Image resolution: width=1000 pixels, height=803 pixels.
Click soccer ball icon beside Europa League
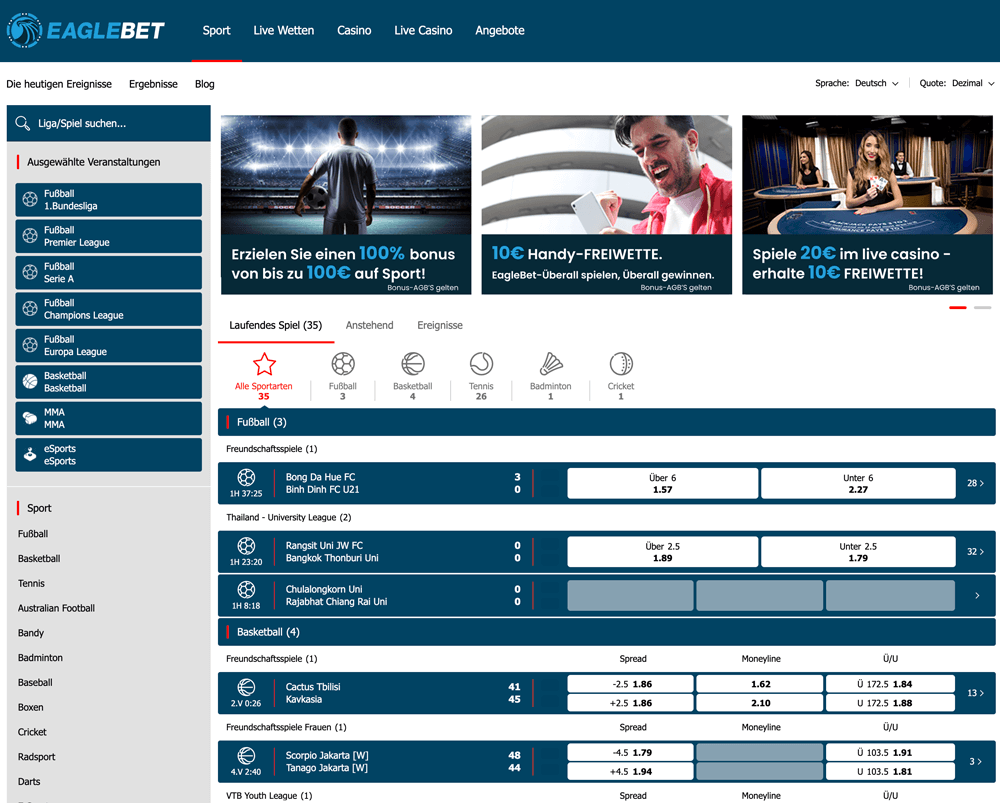(x=30, y=344)
